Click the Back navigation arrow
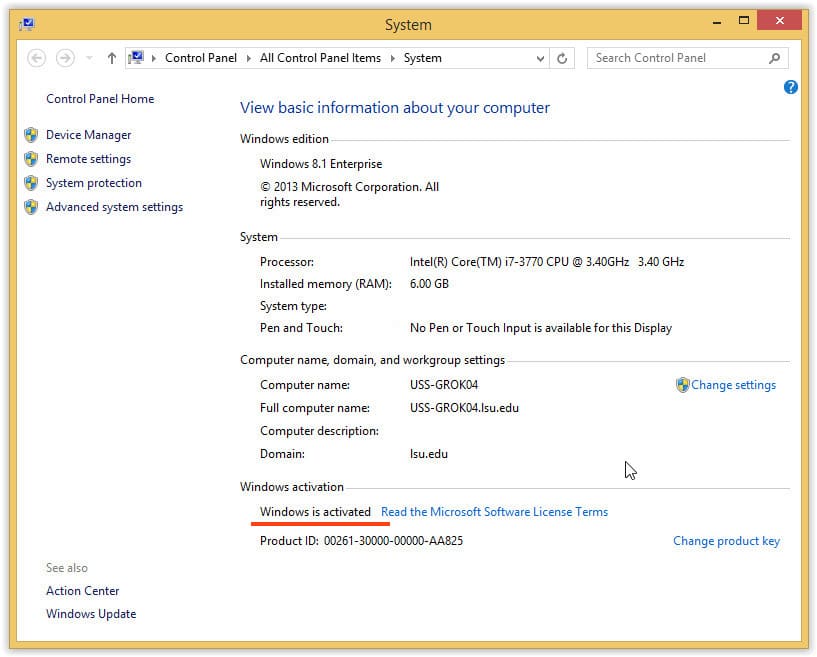 coord(37,58)
